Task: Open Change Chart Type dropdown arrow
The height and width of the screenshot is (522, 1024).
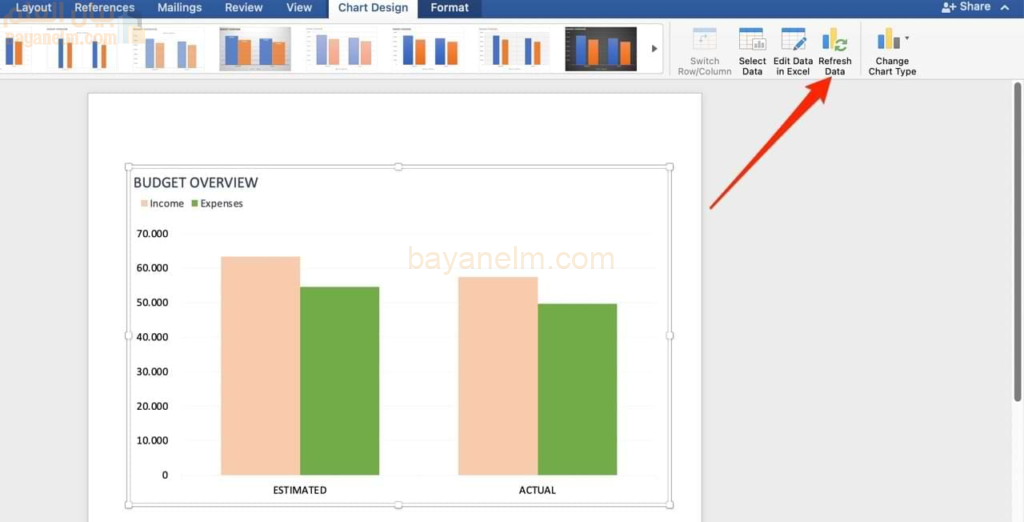Action: [907, 39]
